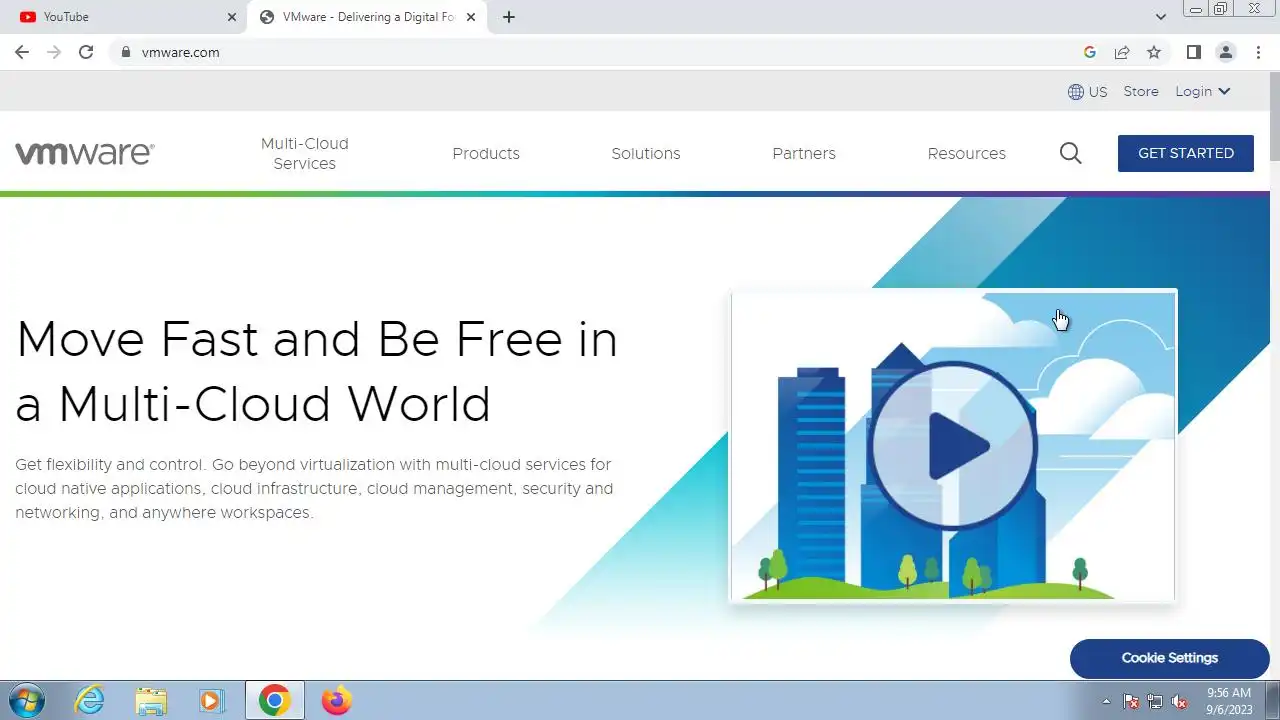Viewport: 1280px width, 720px height.
Task: Launch Firefox from taskbar
Action: coord(337,700)
